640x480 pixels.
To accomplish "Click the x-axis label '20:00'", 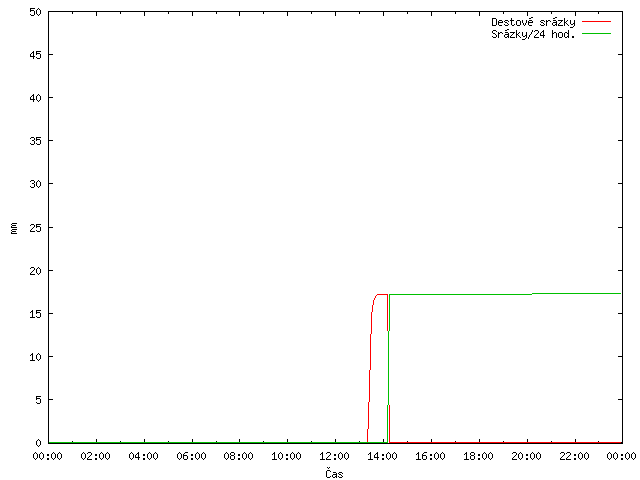I will [526, 456].
